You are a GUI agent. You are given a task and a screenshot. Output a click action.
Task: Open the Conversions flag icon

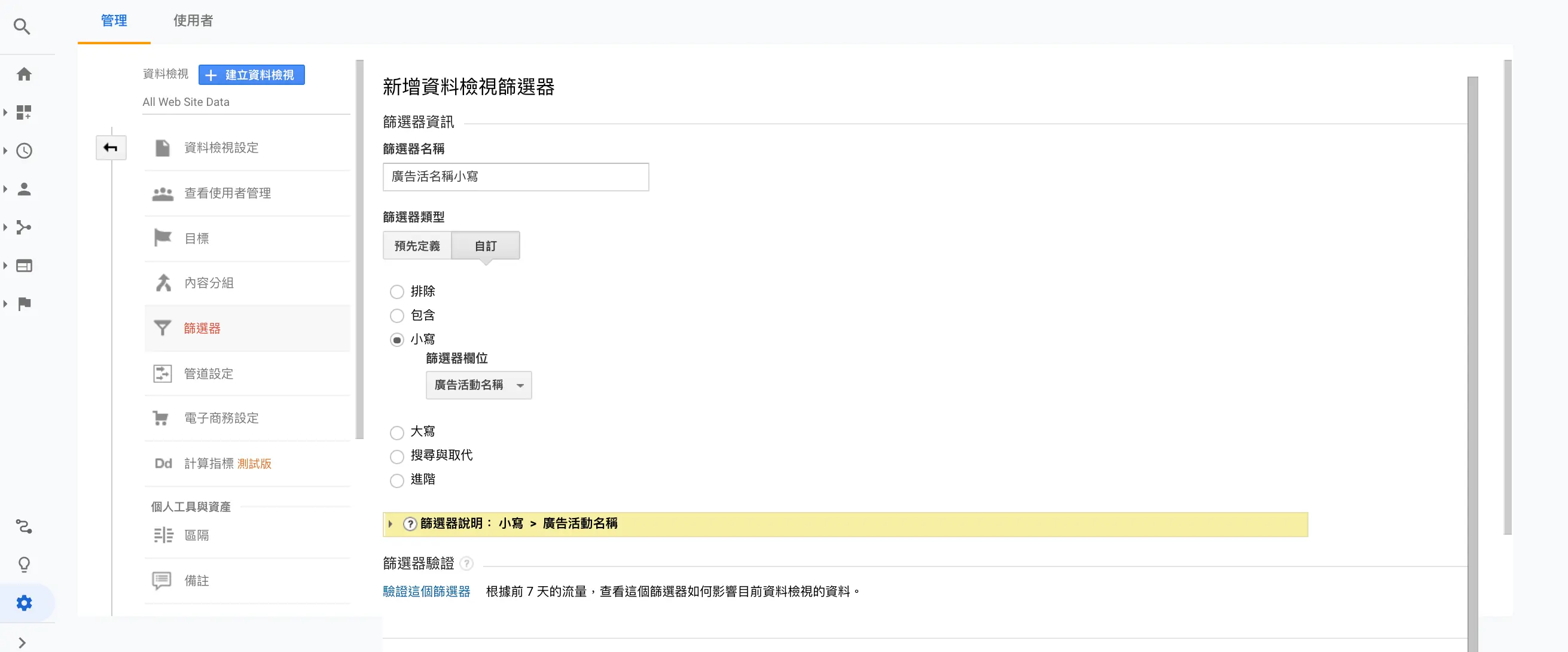[x=25, y=304]
